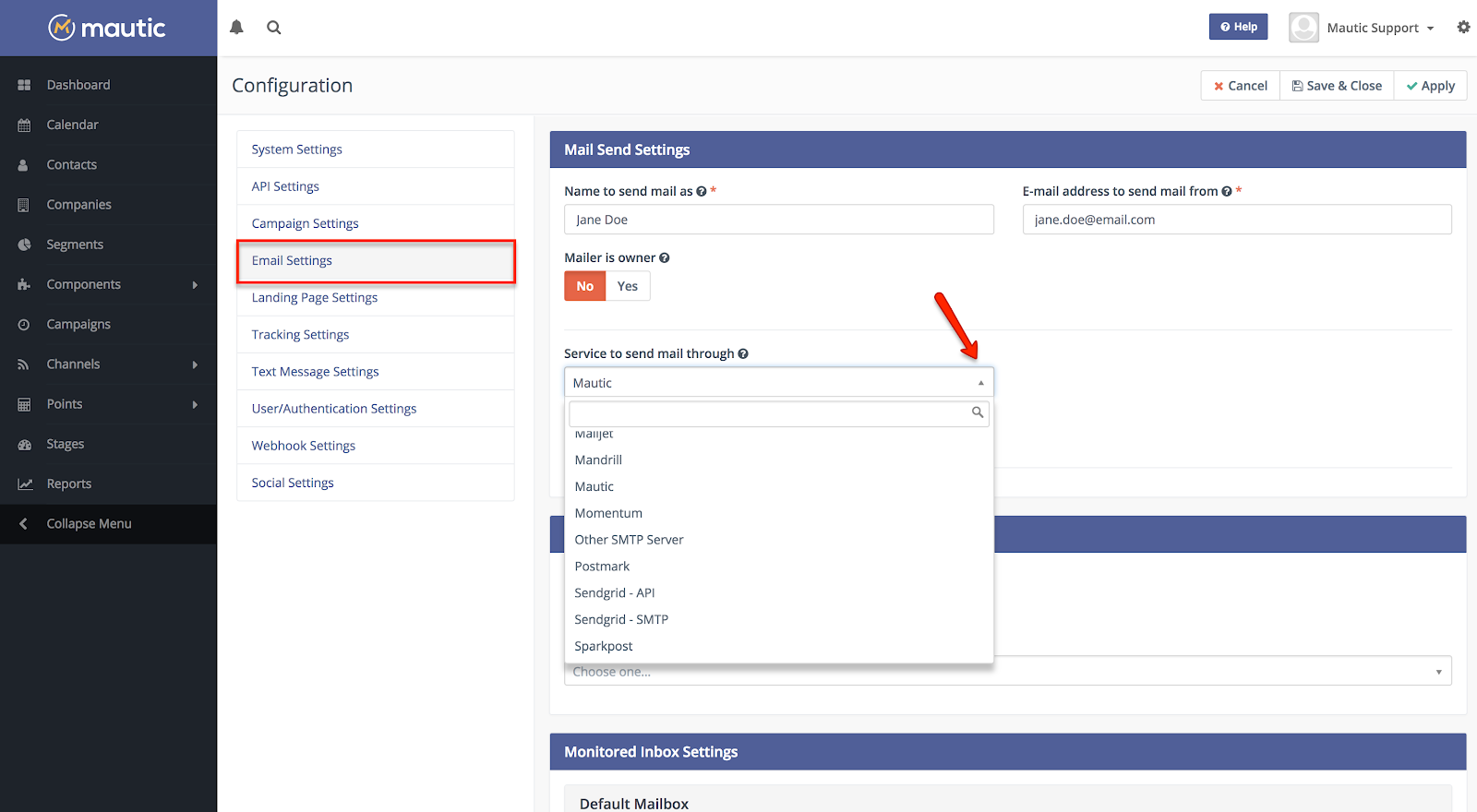
Task: Click the Points calculator icon
Action: (24, 404)
